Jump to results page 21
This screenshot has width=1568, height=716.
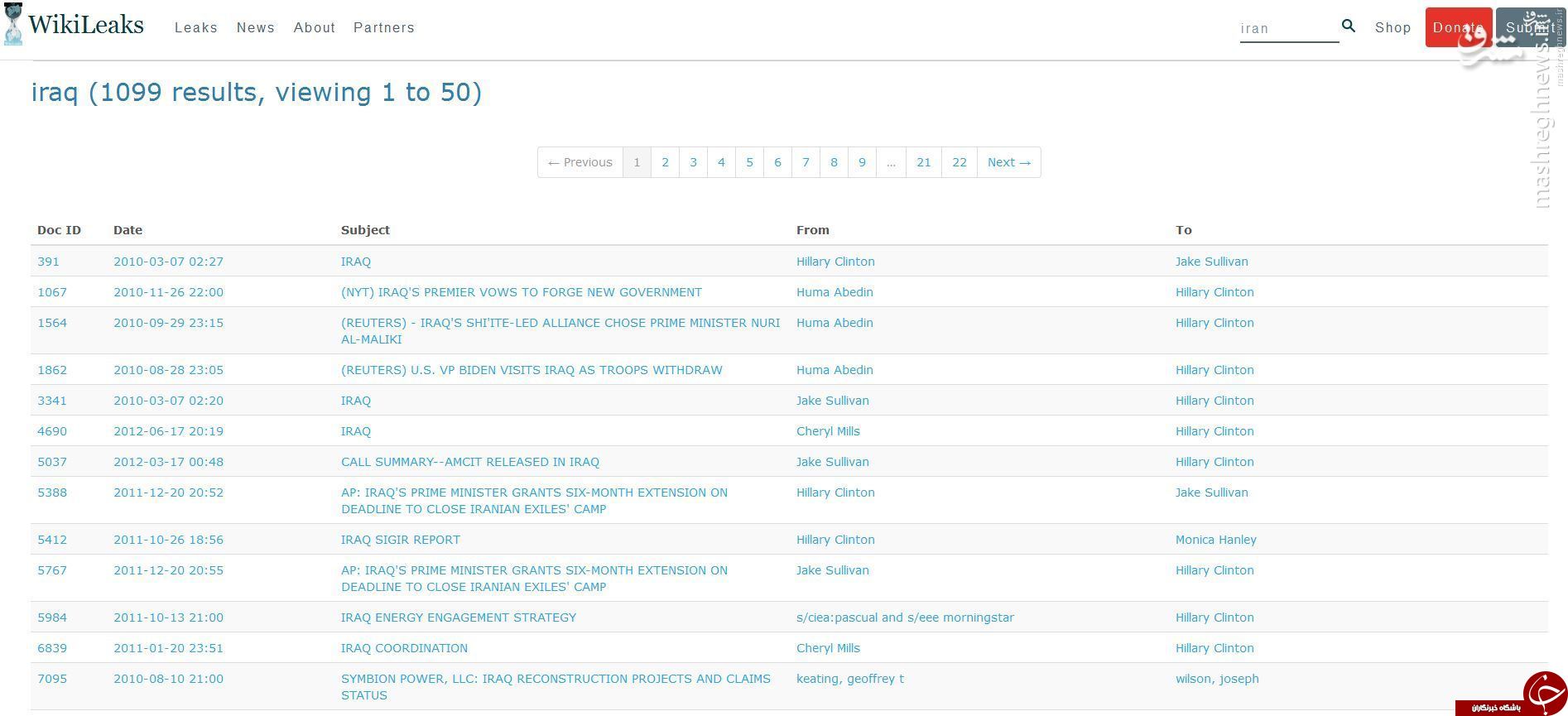[924, 162]
